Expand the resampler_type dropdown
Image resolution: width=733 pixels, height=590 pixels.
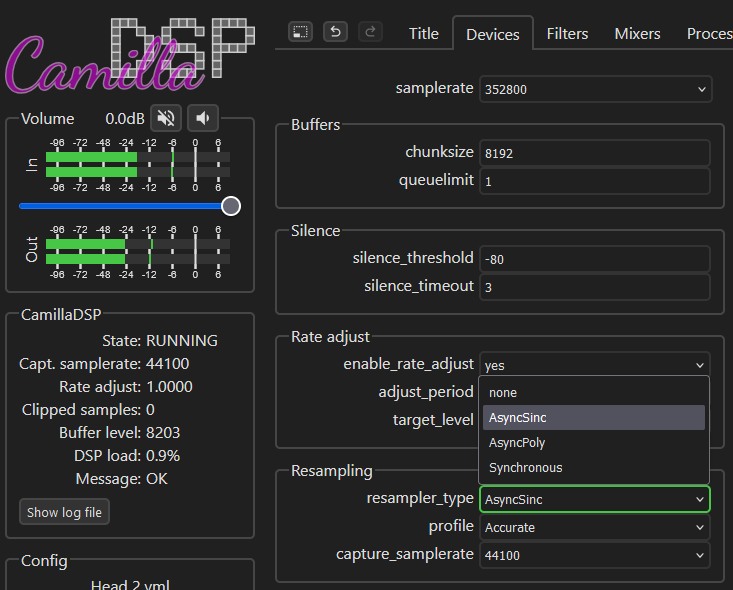click(595, 499)
